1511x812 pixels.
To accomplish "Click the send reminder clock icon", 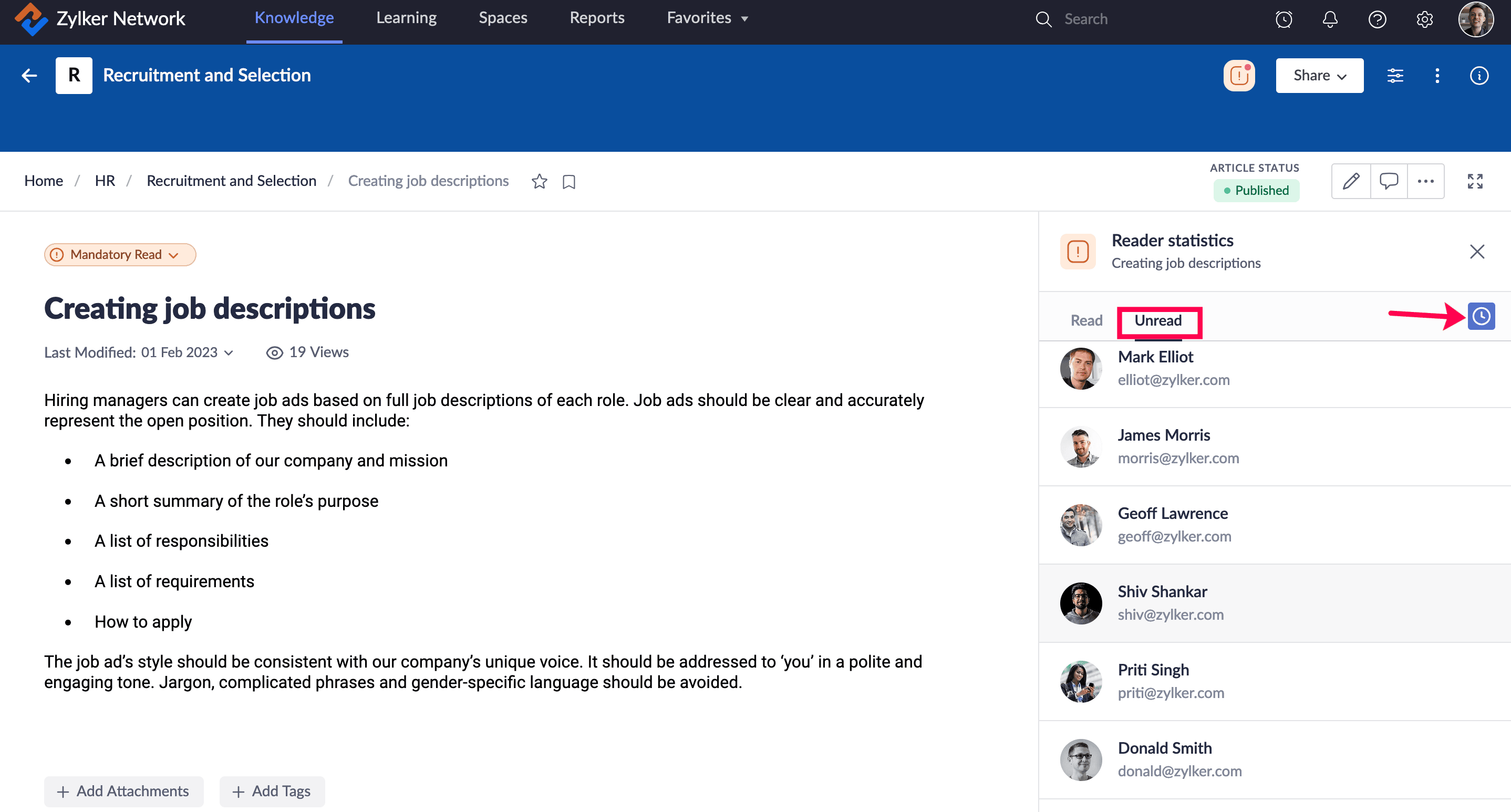I will (x=1481, y=317).
